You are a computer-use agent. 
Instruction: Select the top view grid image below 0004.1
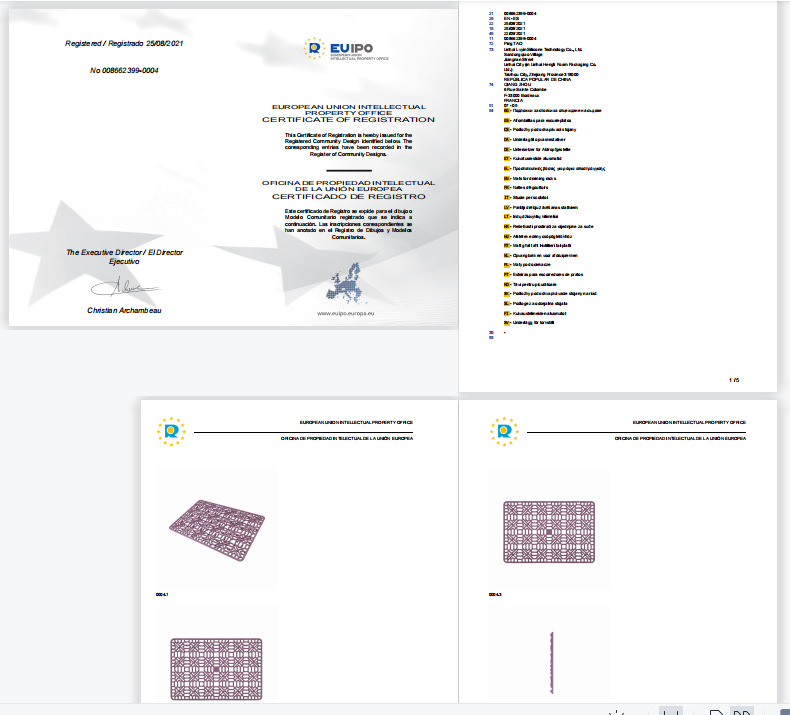pos(216,669)
